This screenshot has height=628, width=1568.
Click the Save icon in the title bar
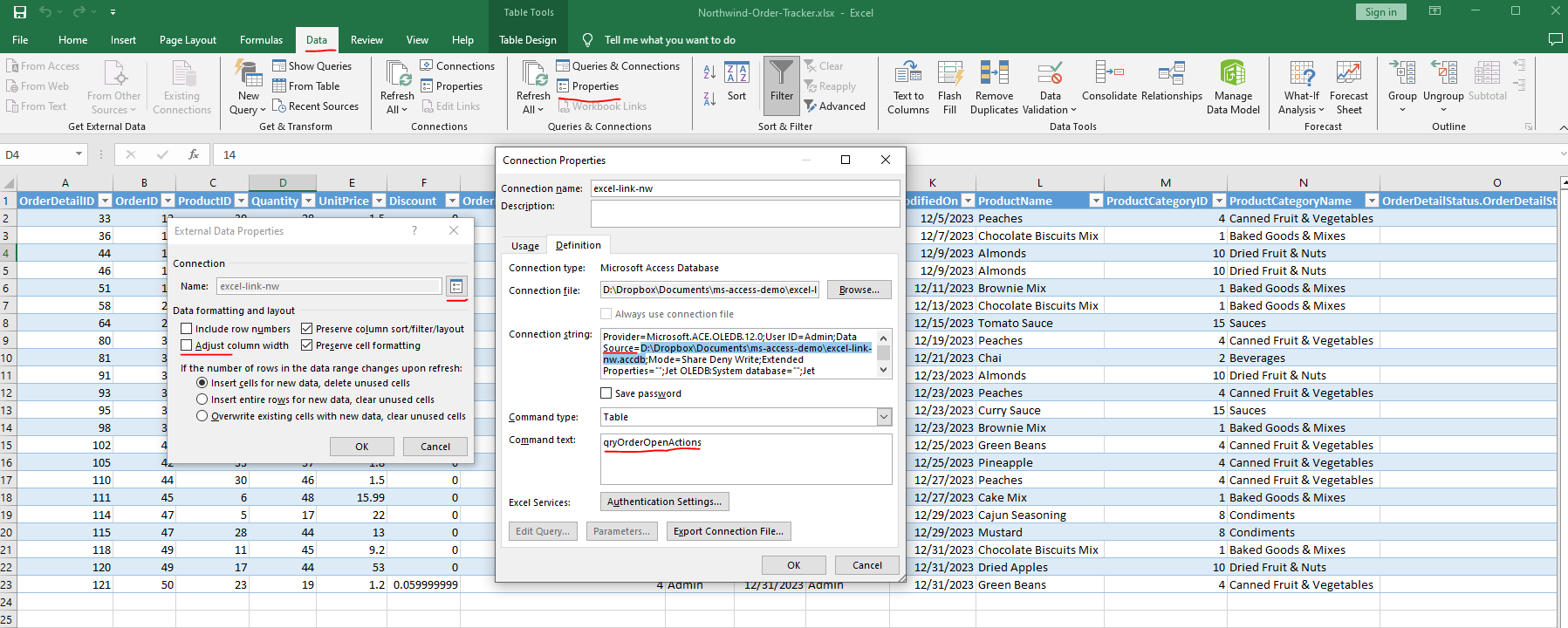point(20,12)
